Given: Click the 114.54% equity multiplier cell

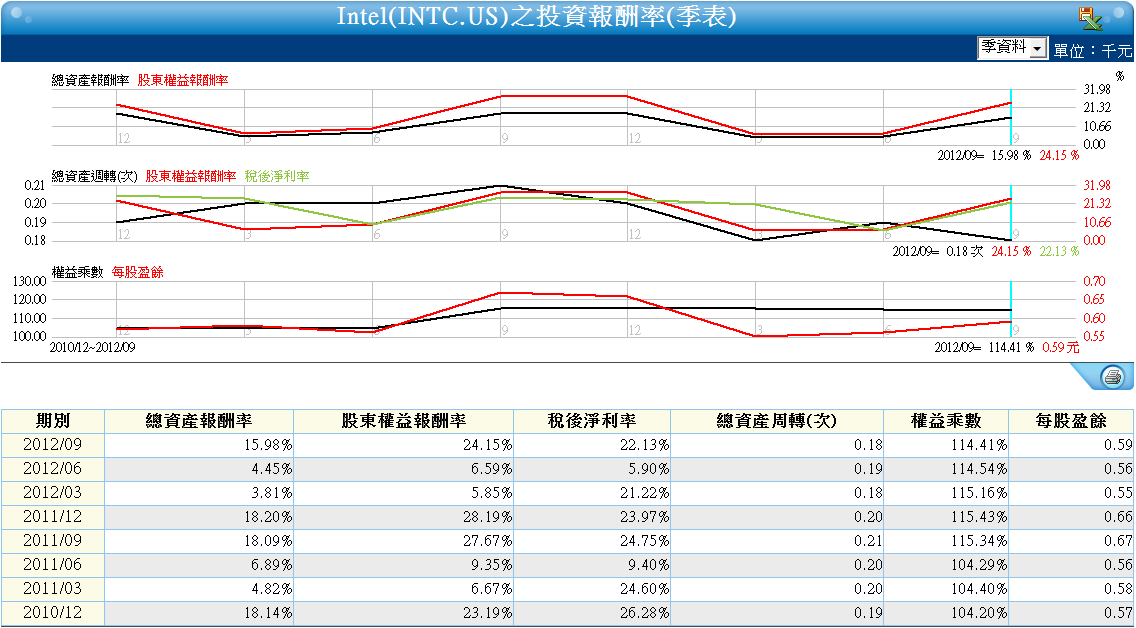Looking at the screenshot, I should coord(946,469).
